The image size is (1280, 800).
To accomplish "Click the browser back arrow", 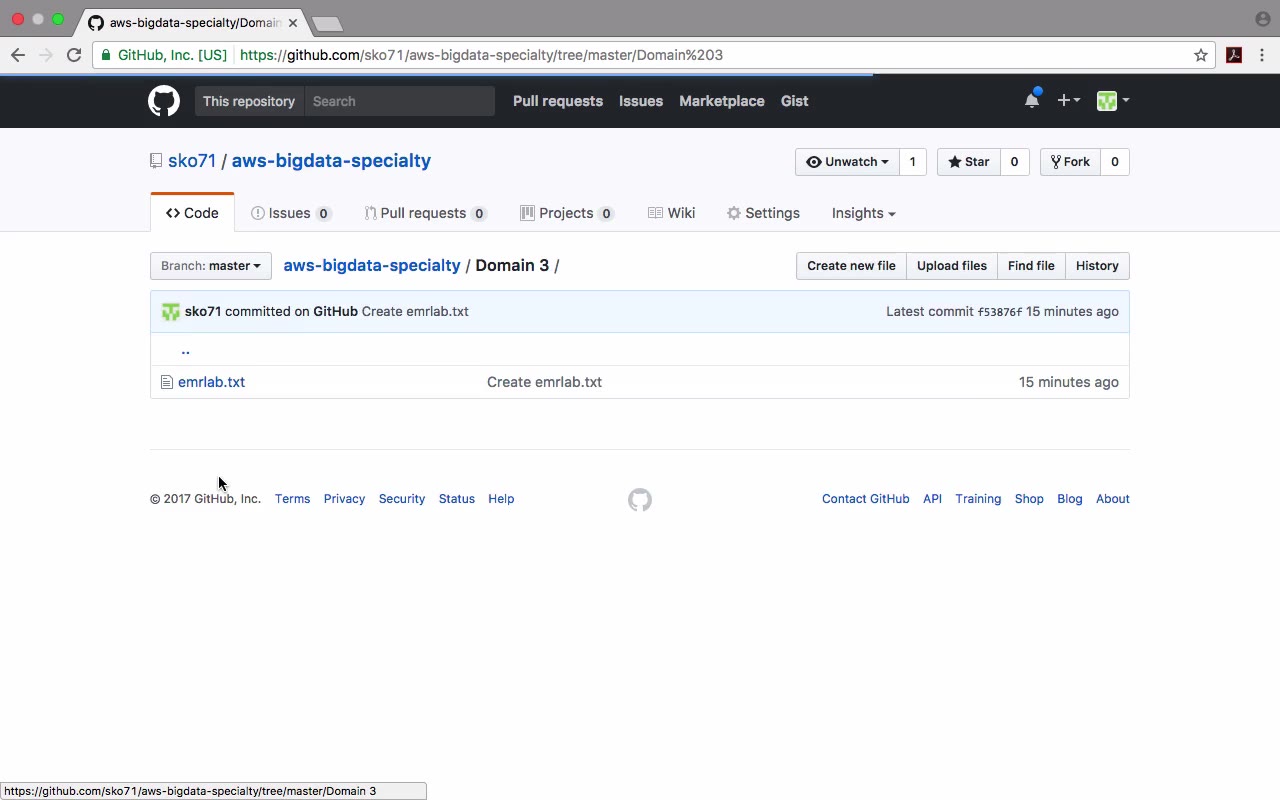I will tap(18, 55).
